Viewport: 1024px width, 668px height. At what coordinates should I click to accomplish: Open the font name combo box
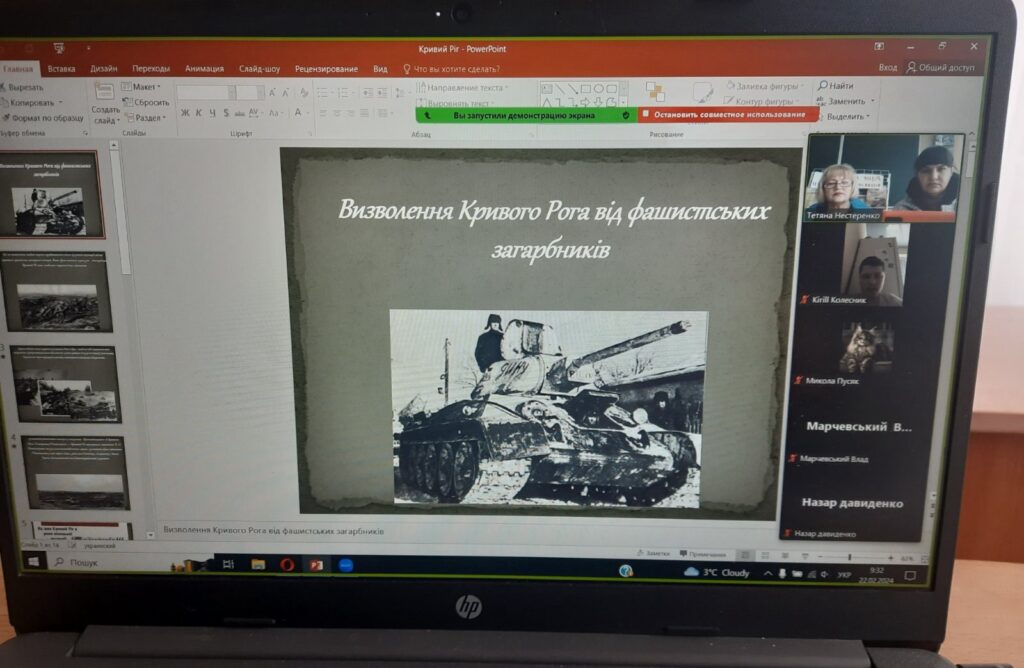pos(206,93)
